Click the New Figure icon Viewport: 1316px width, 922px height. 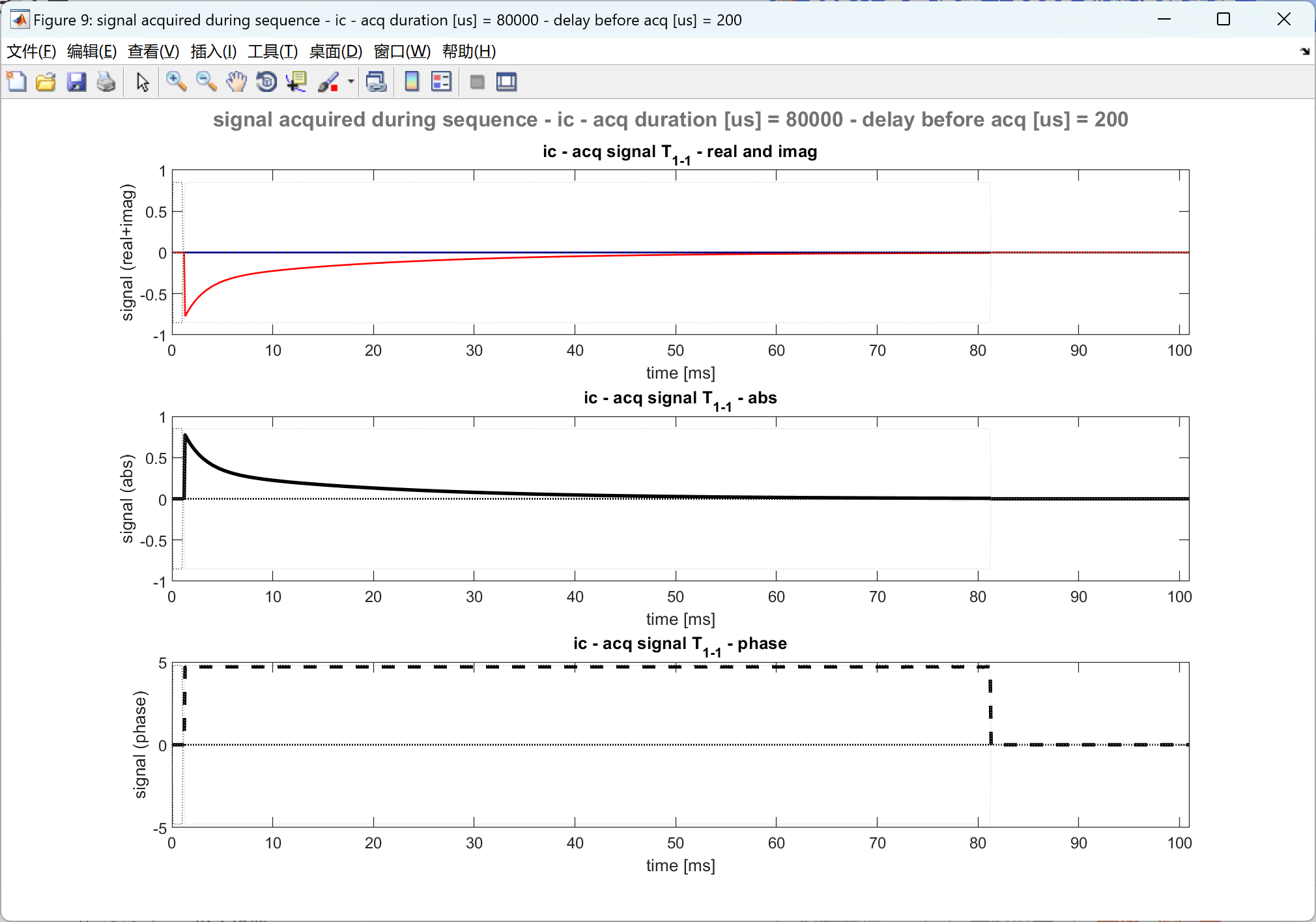[16, 82]
